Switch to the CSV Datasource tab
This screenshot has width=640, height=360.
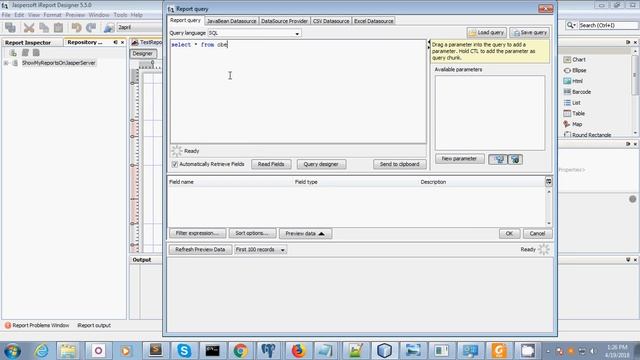point(331,21)
